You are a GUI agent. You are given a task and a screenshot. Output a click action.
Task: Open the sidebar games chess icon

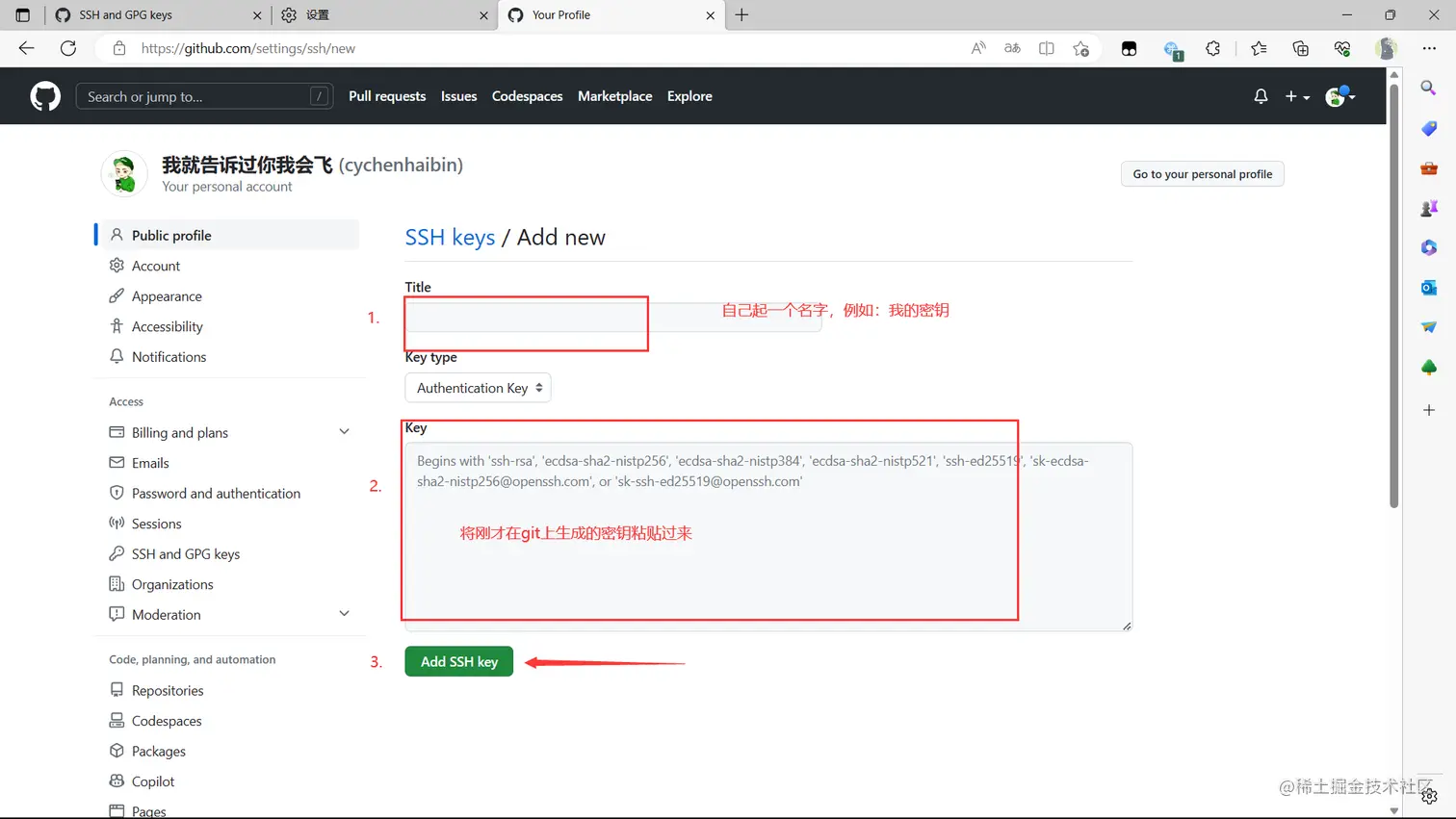pyautogui.click(x=1429, y=208)
